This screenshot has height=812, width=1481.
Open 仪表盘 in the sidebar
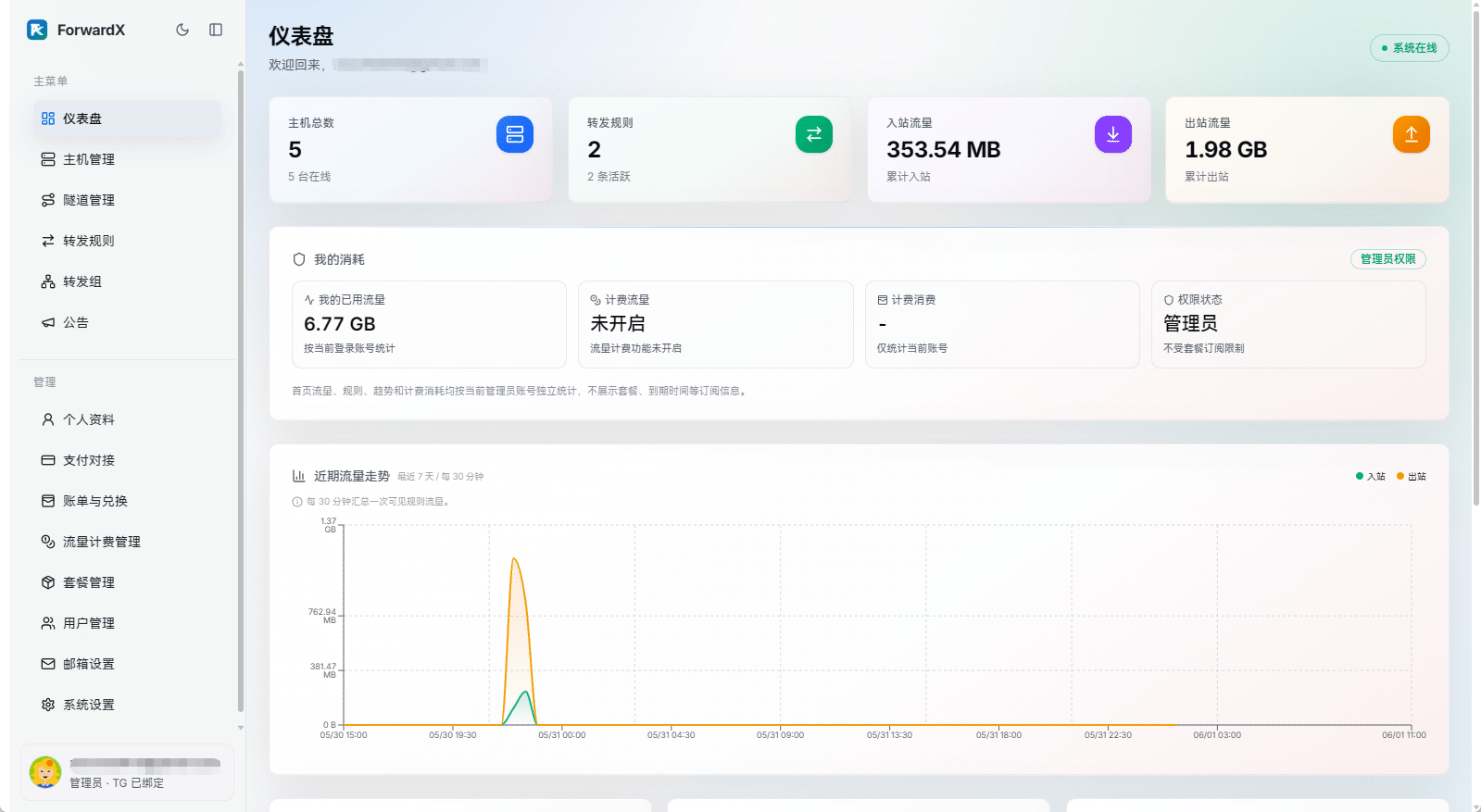(128, 119)
